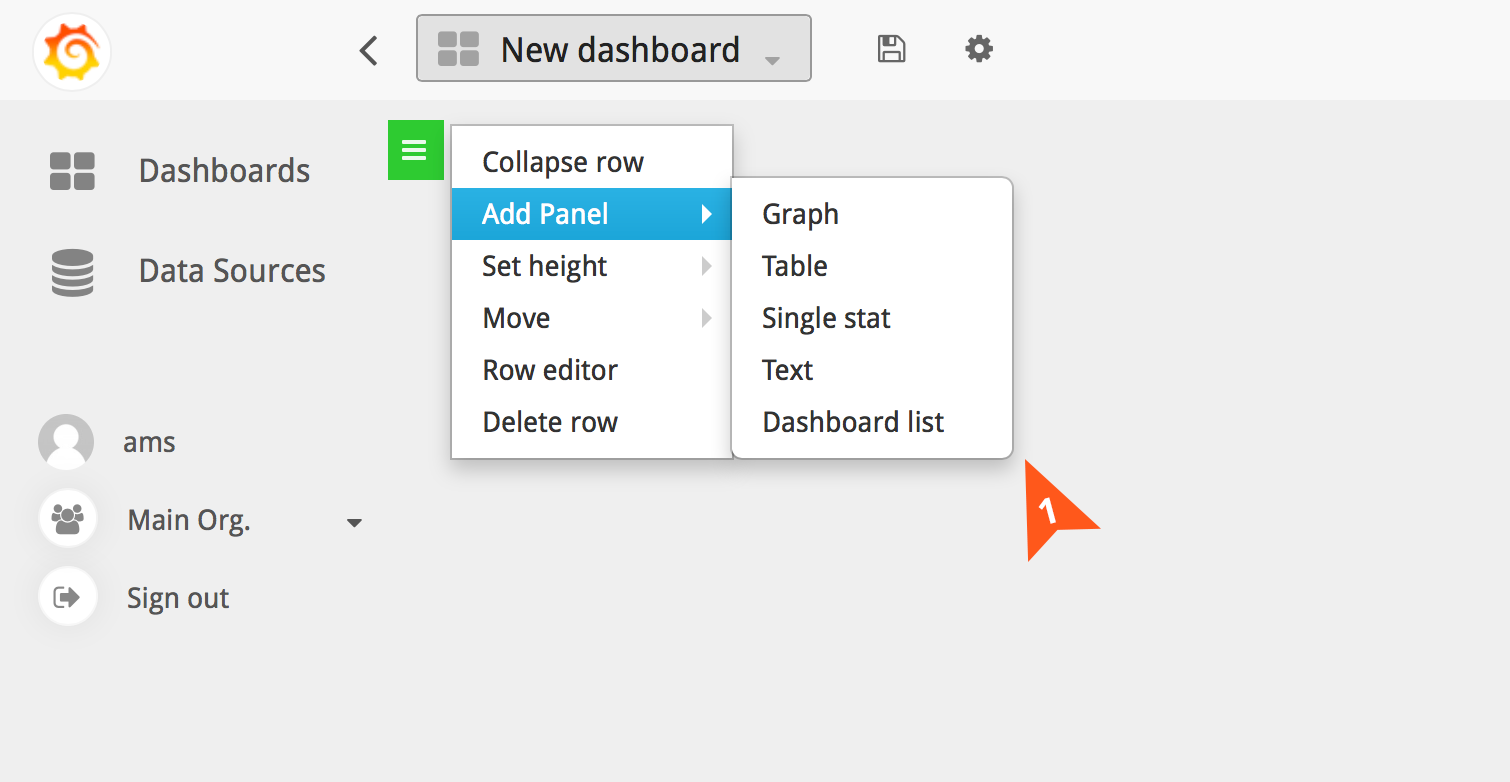This screenshot has height=782, width=1510.
Task: Open the Data Sources link
Action: [232, 271]
